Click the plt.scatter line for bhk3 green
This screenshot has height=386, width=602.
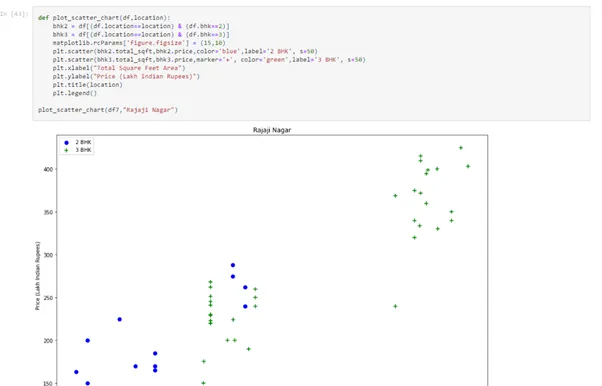click(x=209, y=60)
